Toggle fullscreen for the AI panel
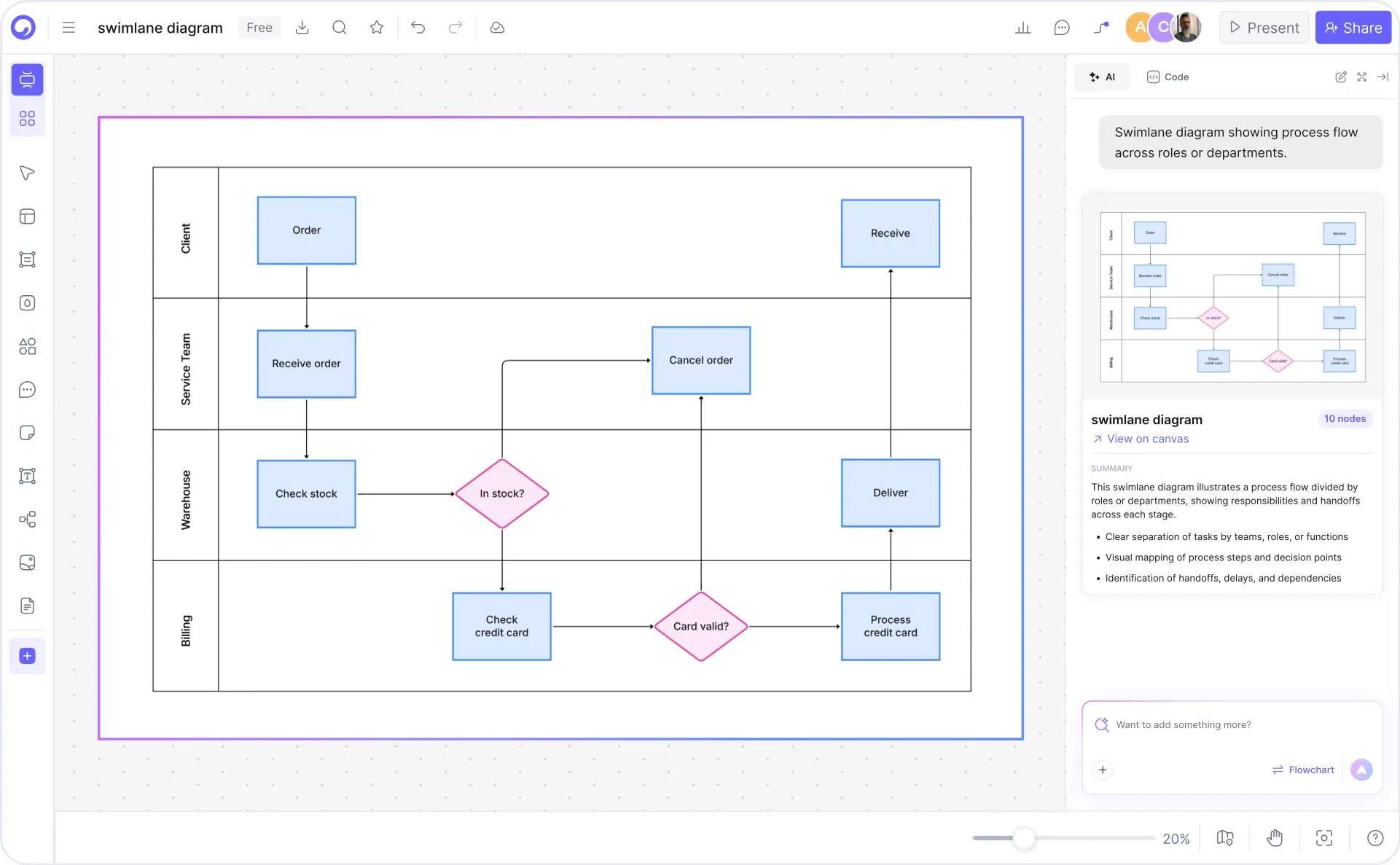The width and height of the screenshot is (1400, 865). [1361, 77]
